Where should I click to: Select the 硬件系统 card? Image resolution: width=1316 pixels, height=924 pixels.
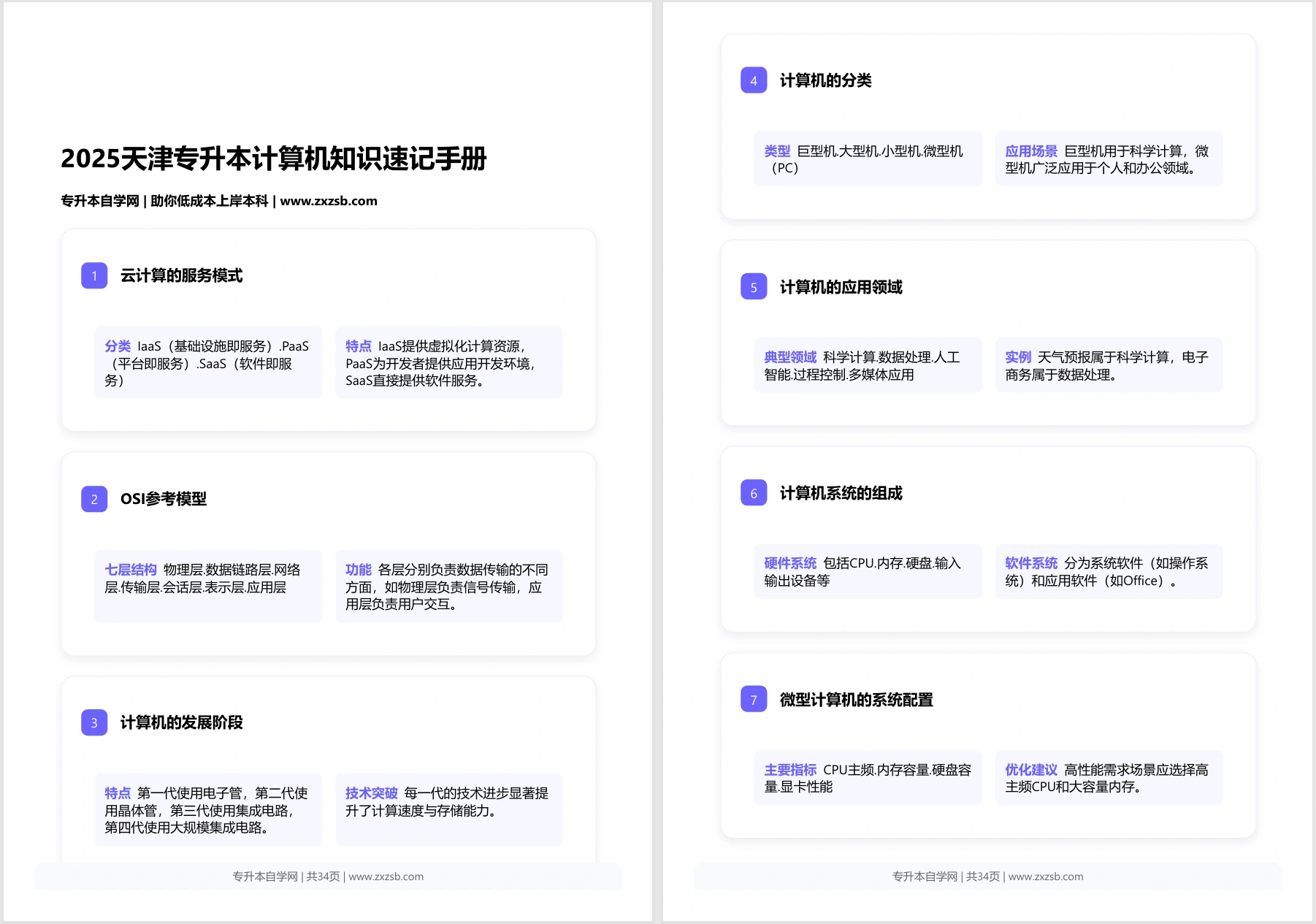pyautogui.click(x=868, y=571)
